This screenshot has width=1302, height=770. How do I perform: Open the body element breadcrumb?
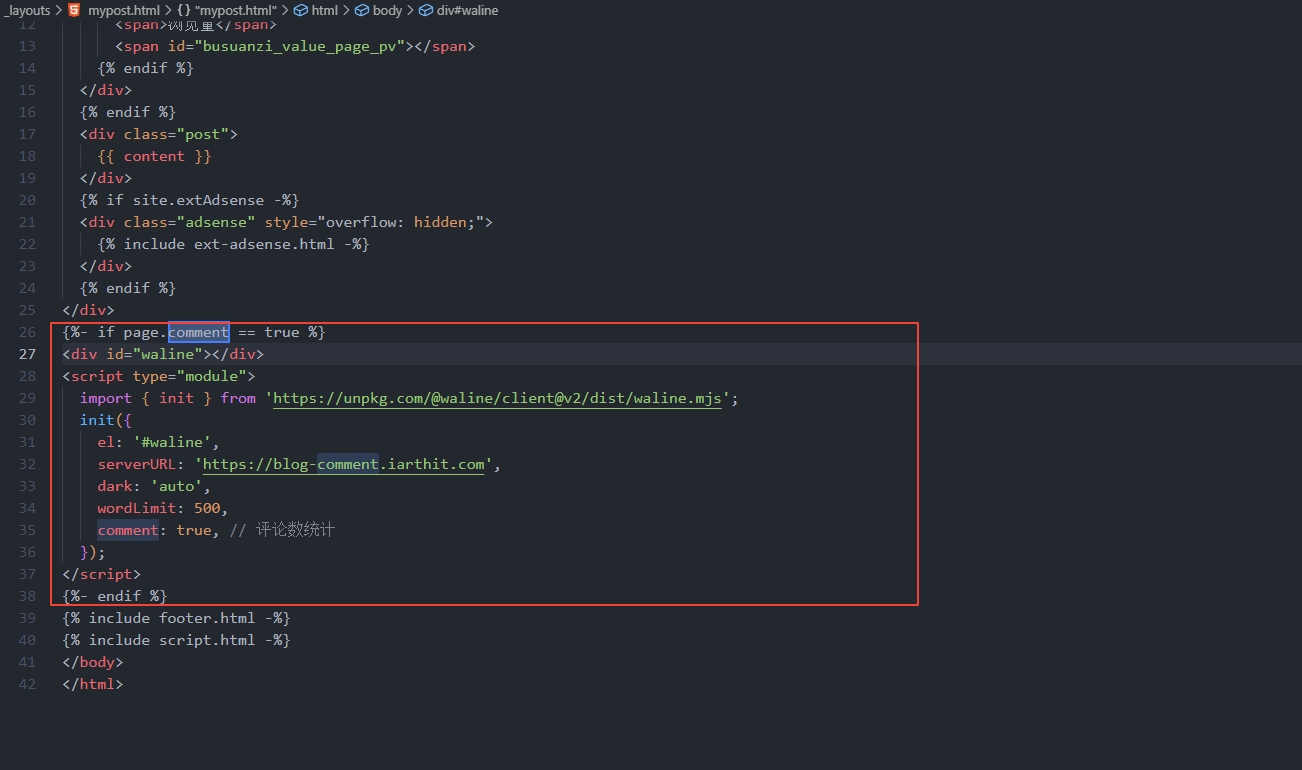coord(387,10)
